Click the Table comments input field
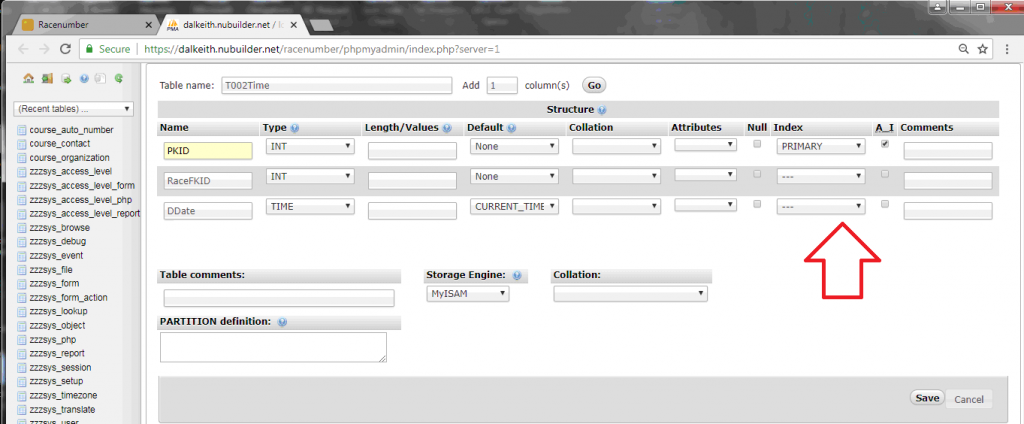This screenshot has height=424, width=1024. [x=279, y=298]
